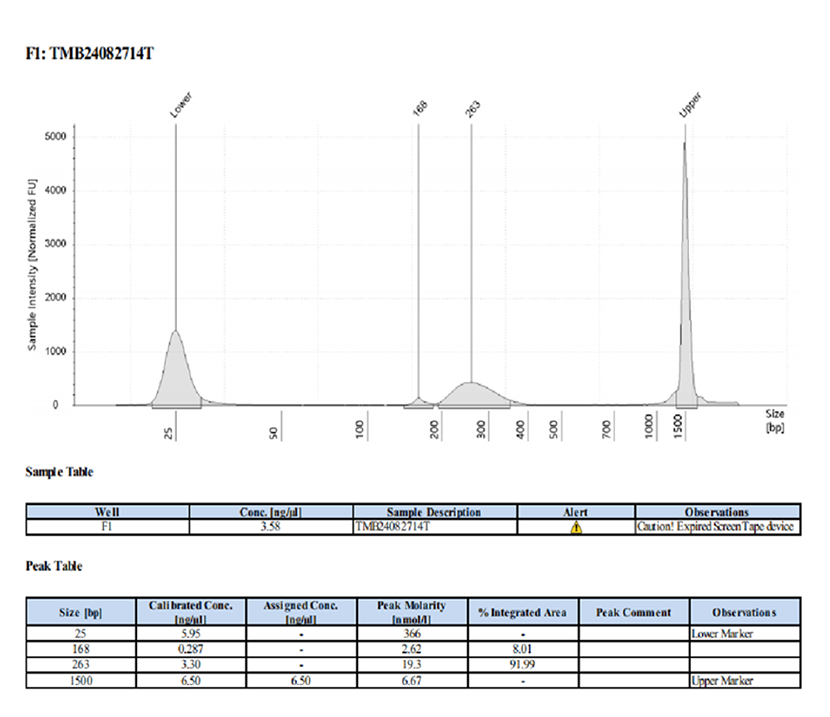Click the '263' peak label above the graph

click(473, 108)
